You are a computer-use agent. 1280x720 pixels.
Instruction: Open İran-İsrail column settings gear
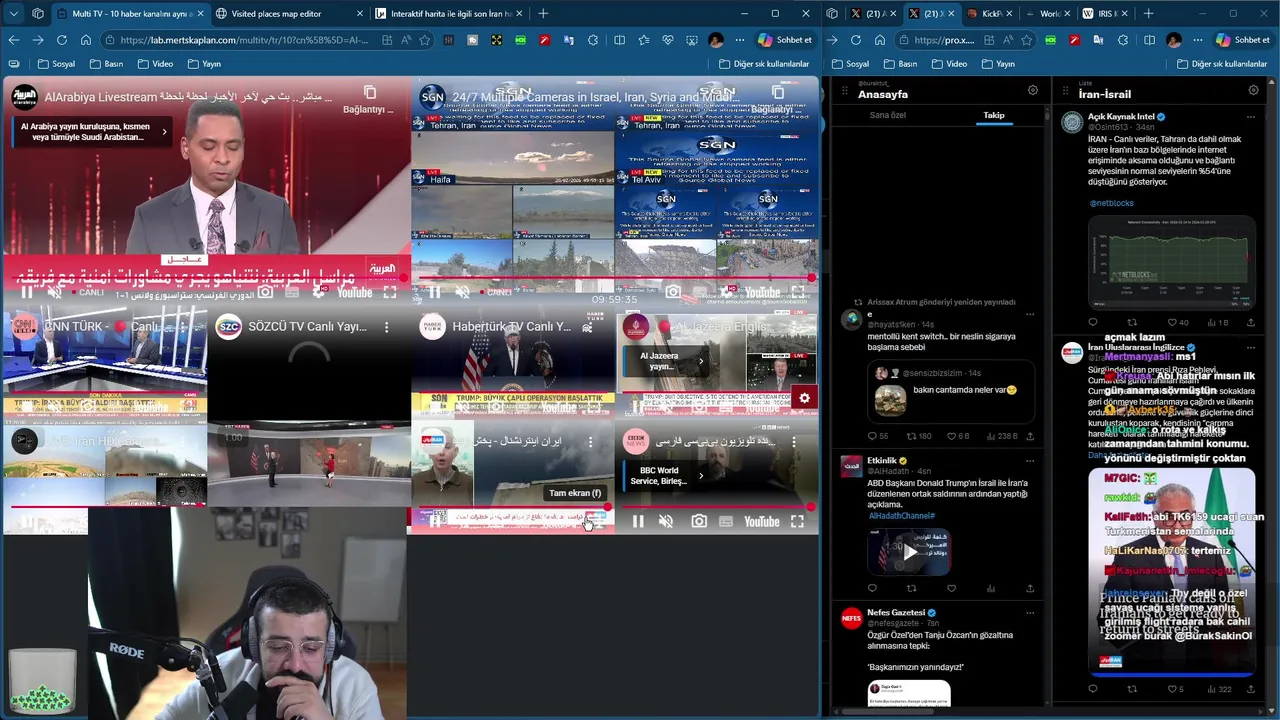click(x=1253, y=90)
